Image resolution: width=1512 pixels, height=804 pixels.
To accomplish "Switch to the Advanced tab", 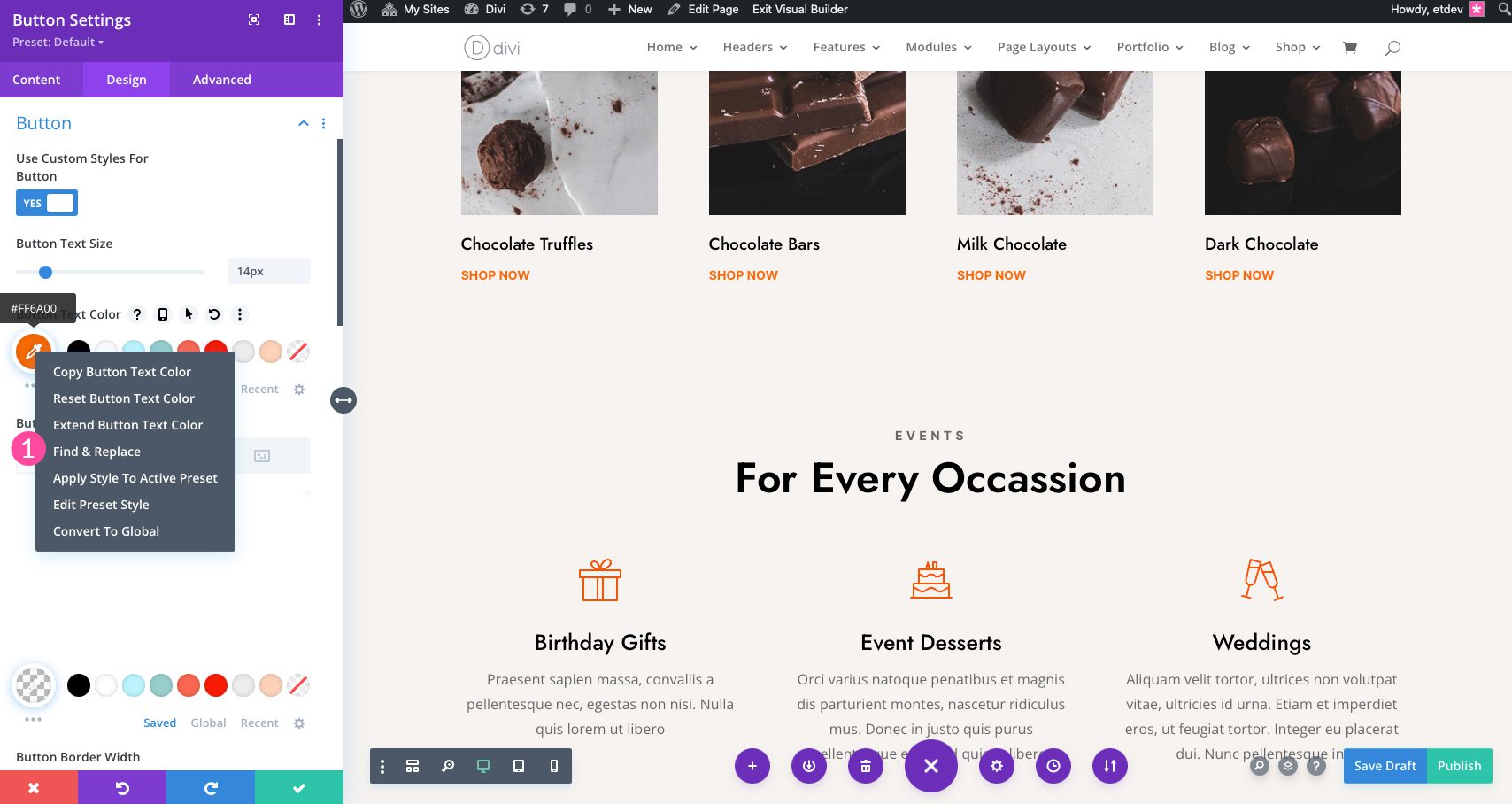I will [x=221, y=80].
